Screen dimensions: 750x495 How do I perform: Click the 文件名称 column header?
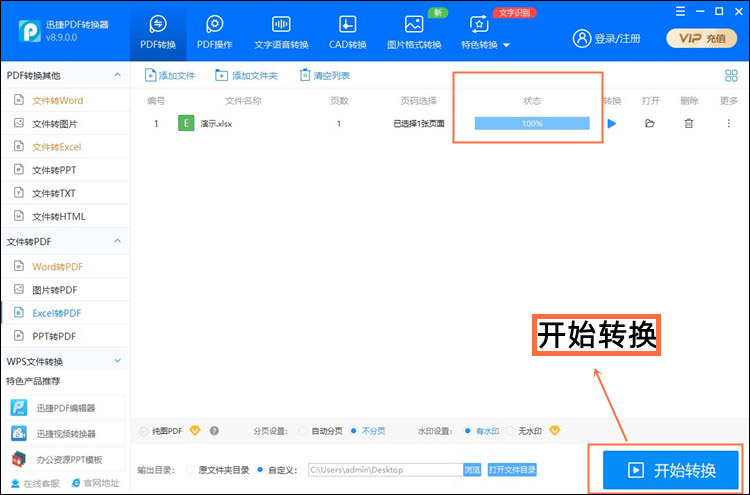click(243, 101)
